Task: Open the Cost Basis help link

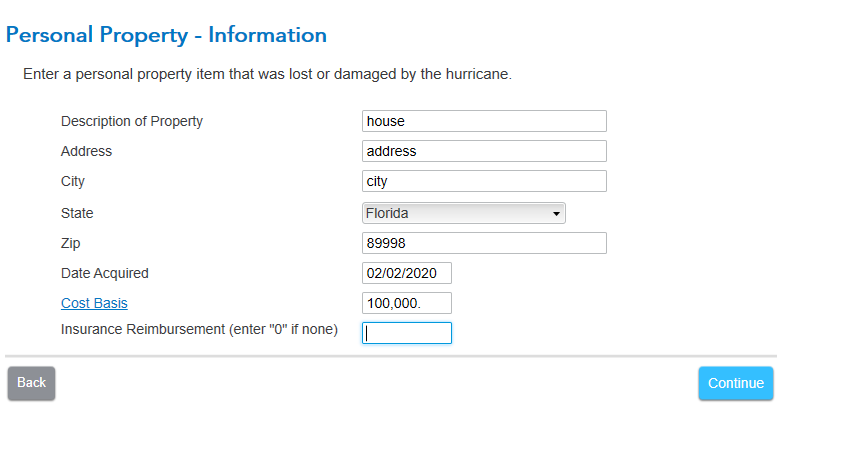Action: point(94,303)
